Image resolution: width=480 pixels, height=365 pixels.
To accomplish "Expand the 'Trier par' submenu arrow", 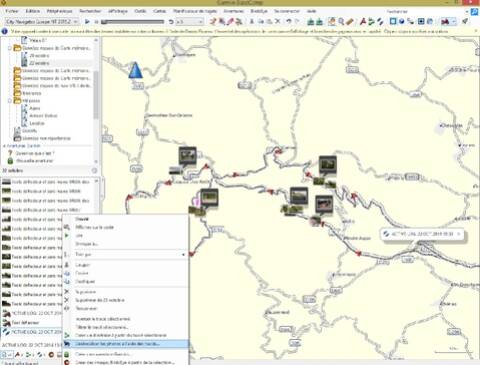I will [x=183, y=254].
